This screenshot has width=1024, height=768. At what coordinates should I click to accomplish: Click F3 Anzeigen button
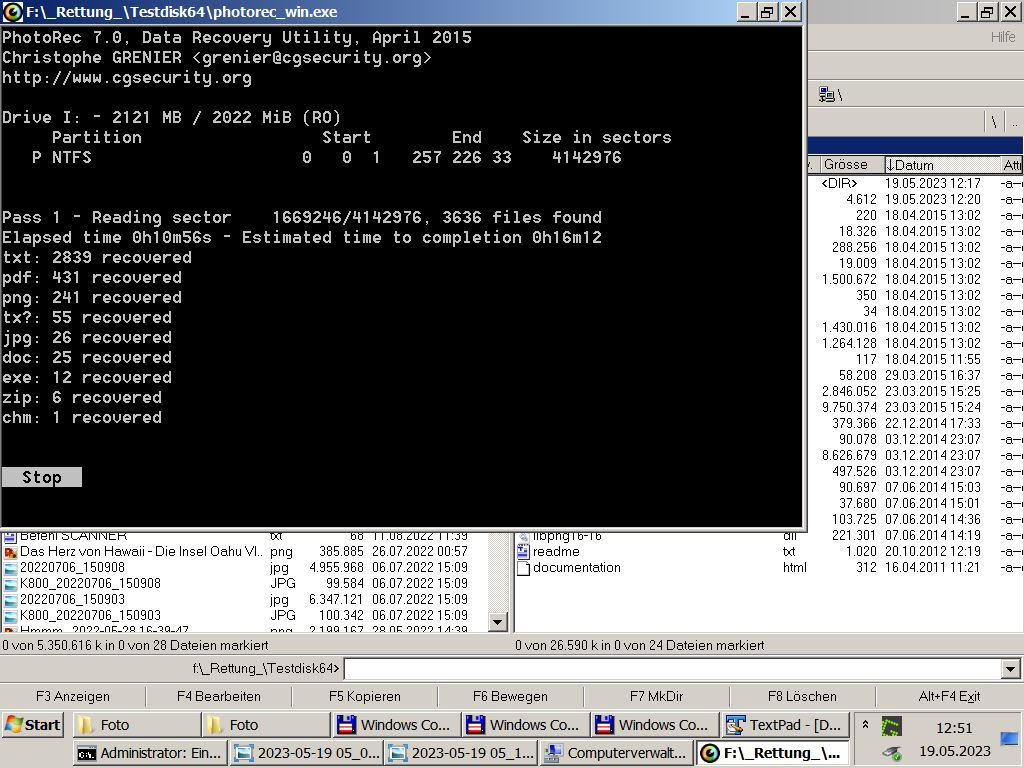pos(72,696)
